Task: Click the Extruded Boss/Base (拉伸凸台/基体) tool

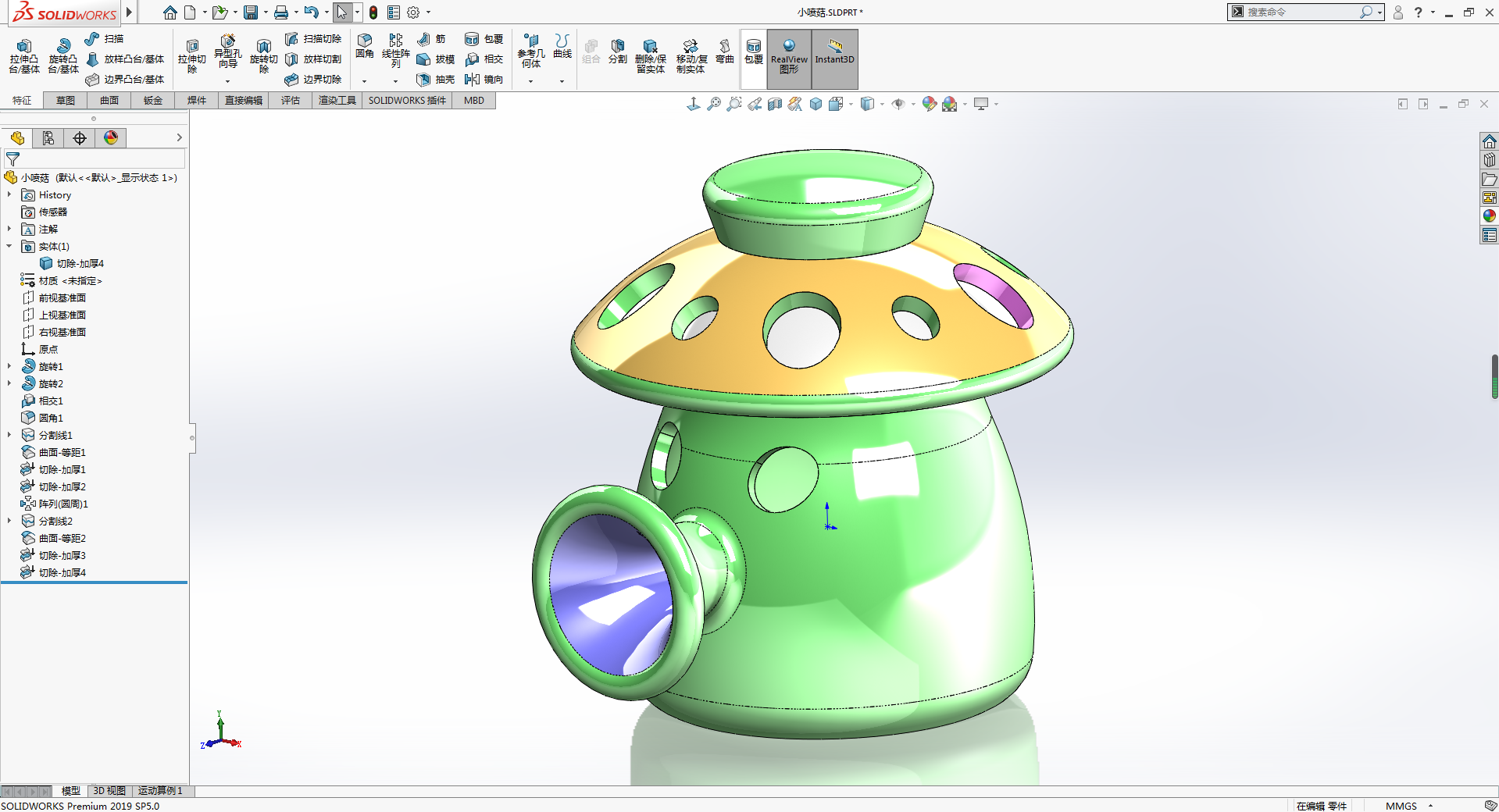Action: [24, 56]
